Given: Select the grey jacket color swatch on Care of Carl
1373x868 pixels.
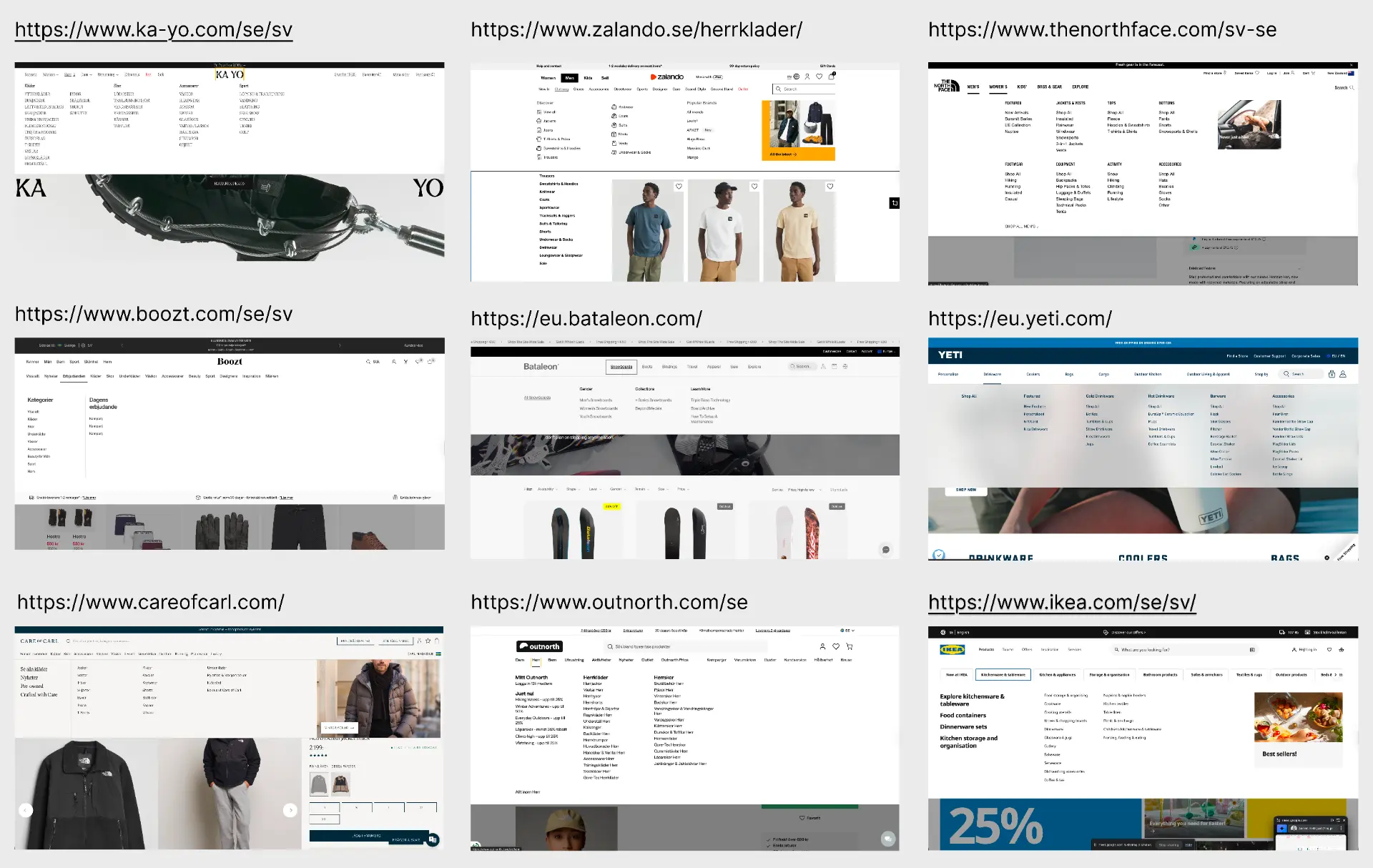Looking at the screenshot, I should pos(318,784).
